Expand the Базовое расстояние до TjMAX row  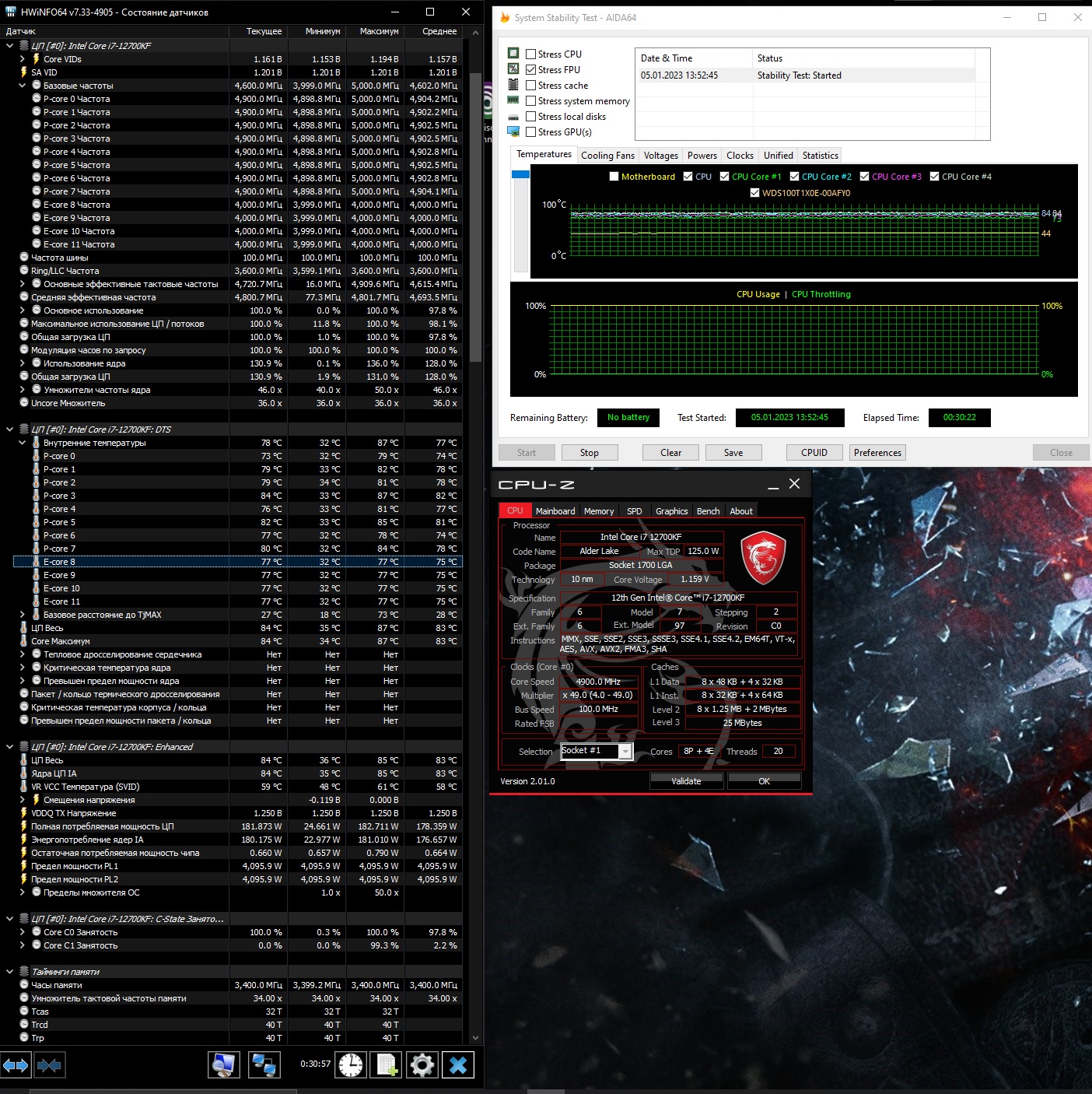tap(23, 615)
